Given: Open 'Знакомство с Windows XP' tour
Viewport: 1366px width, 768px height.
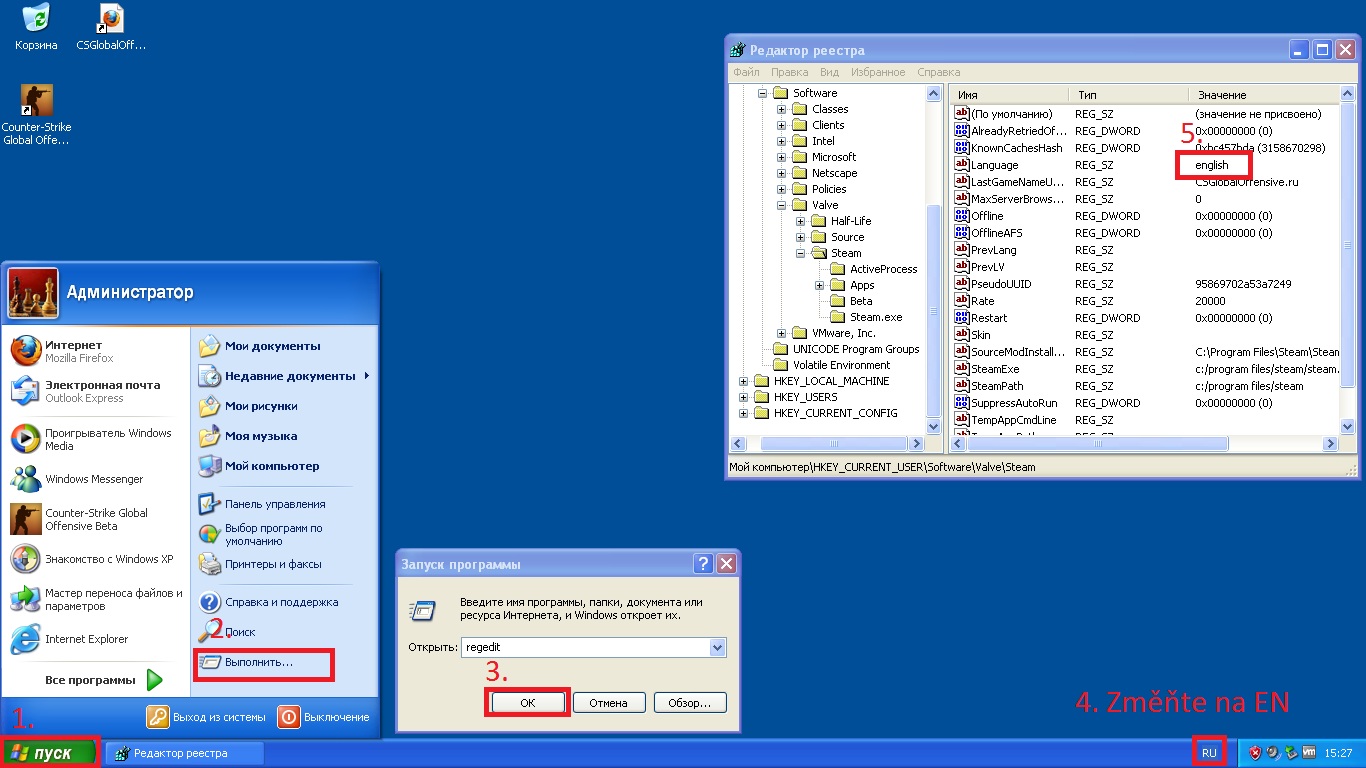Looking at the screenshot, I should click(95, 559).
